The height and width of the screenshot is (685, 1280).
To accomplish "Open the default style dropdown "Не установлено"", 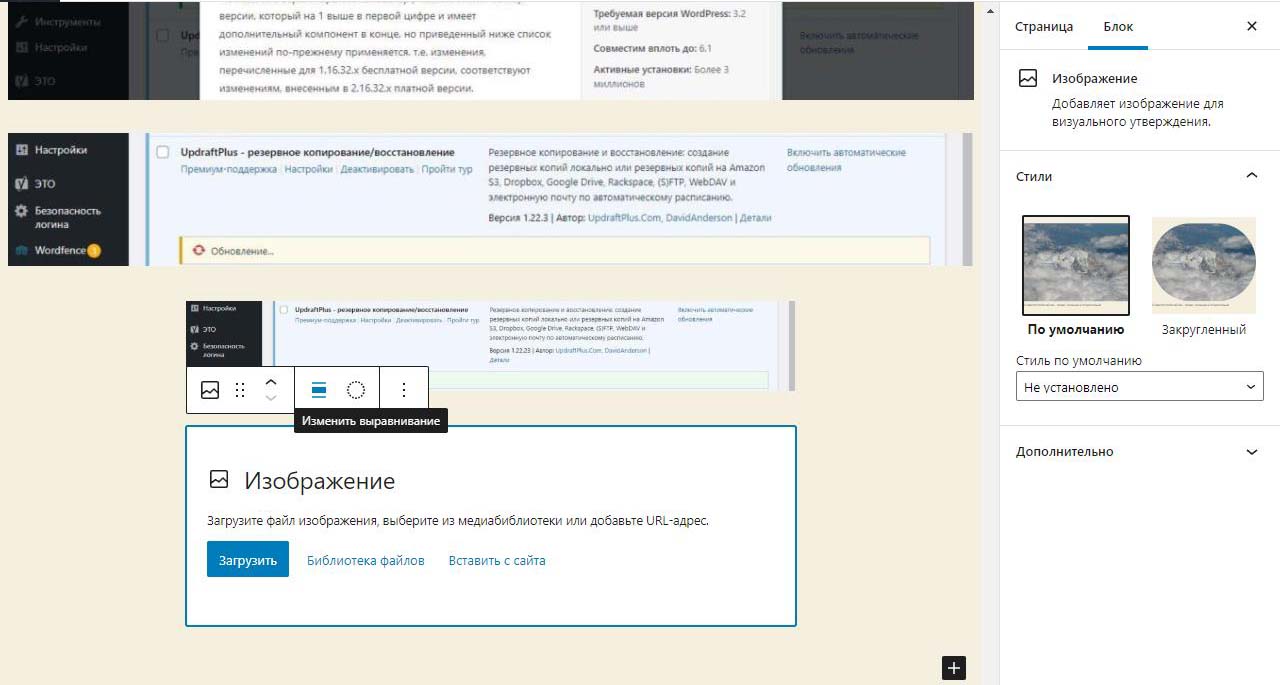I will [x=1139, y=387].
